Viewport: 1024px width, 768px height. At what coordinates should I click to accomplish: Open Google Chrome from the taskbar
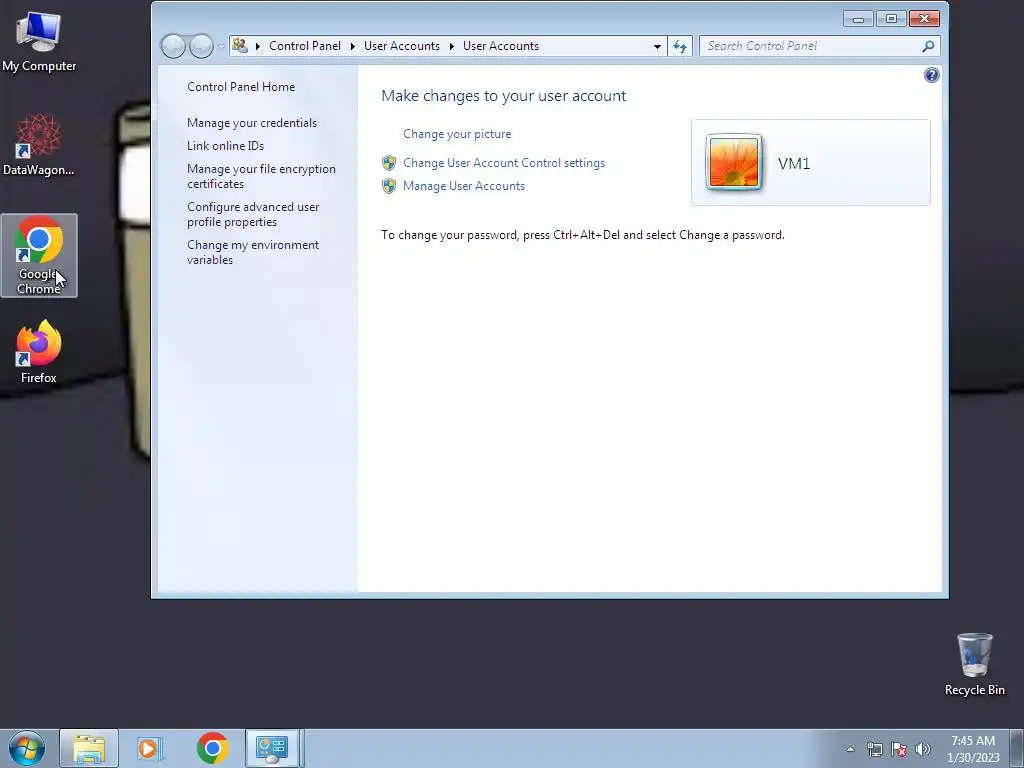pyautogui.click(x=212, y=748)
